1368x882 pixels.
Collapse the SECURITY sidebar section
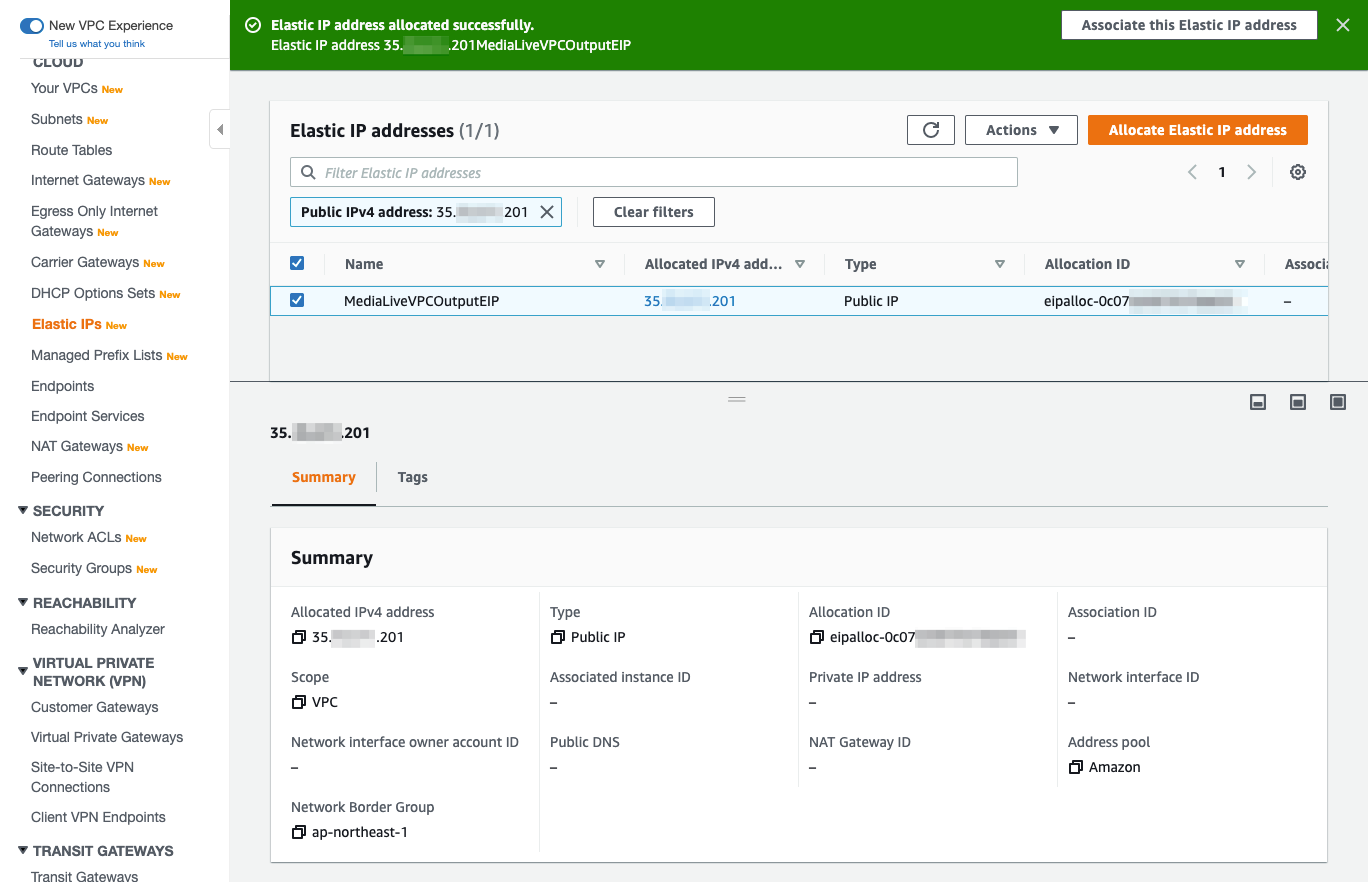(x=23, y=510)
